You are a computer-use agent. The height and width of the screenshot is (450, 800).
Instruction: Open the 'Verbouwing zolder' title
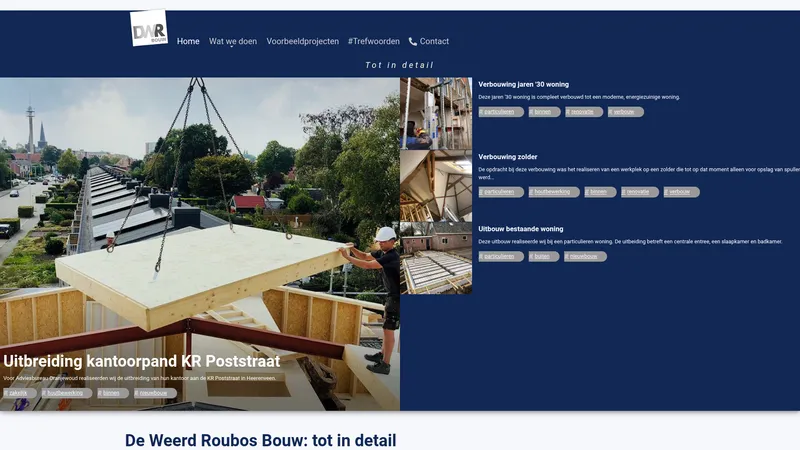(508, 157)
